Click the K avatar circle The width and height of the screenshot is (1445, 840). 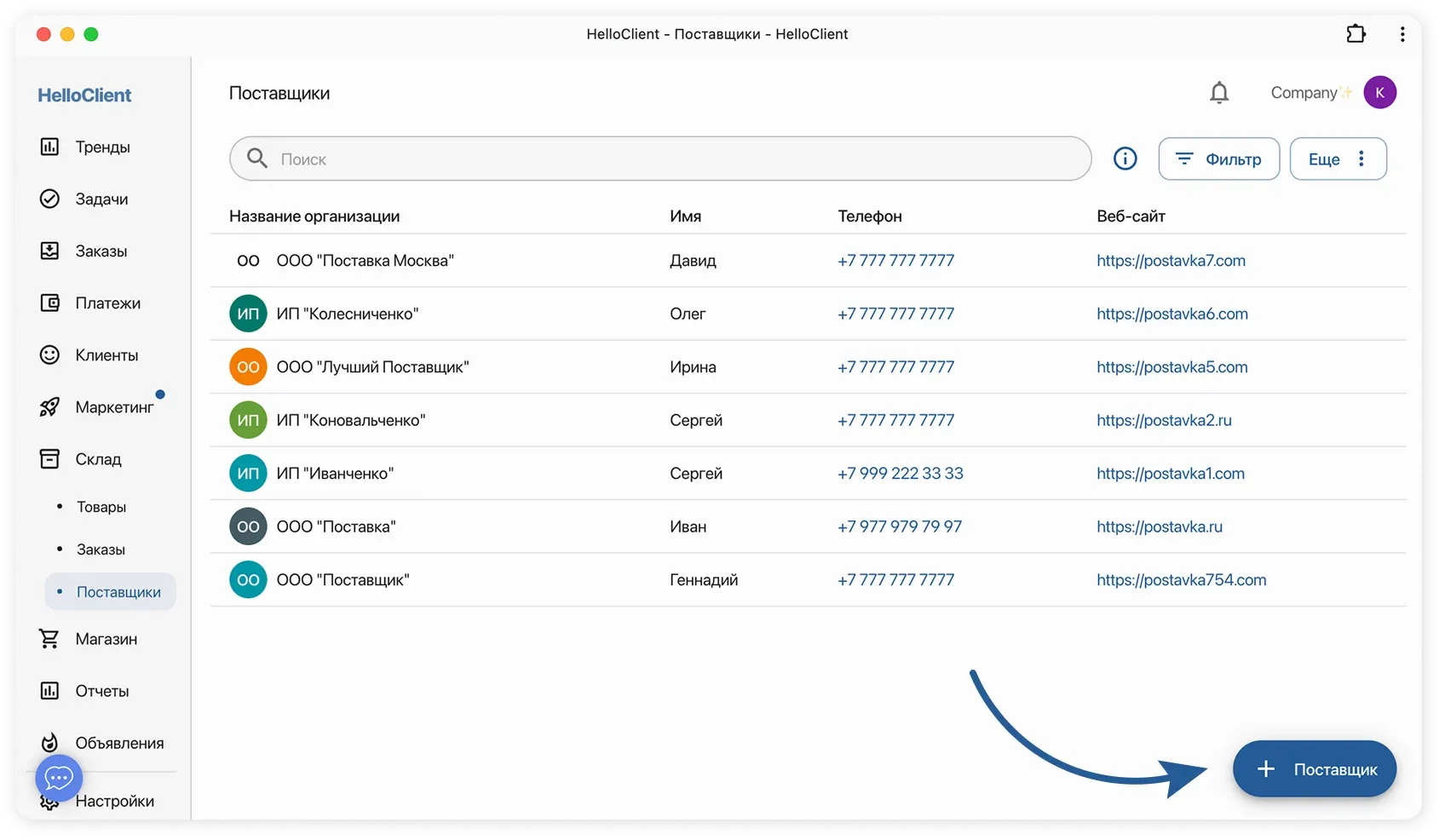pos(1380,92)
